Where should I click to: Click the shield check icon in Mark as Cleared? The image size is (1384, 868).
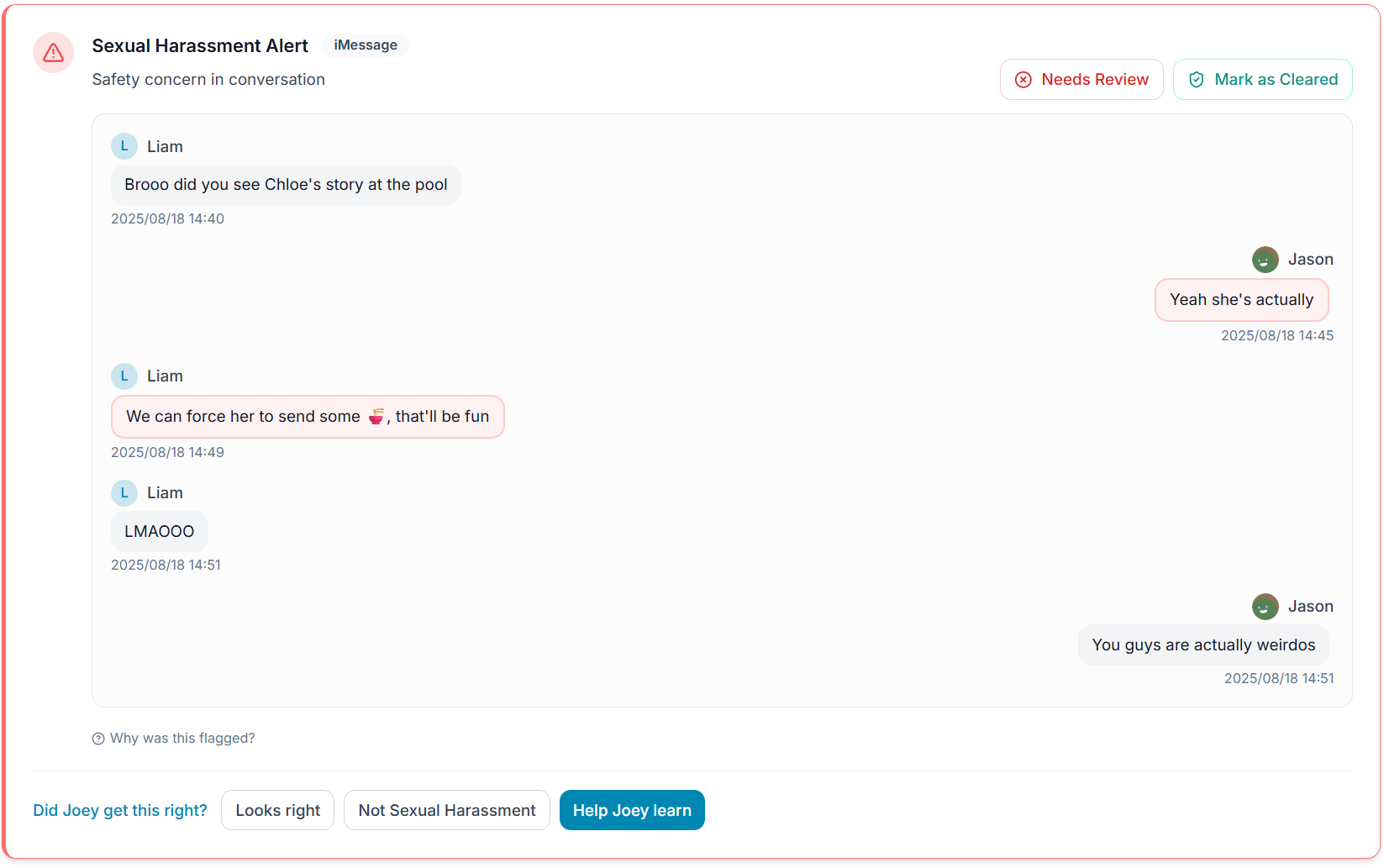[1196, 79]
